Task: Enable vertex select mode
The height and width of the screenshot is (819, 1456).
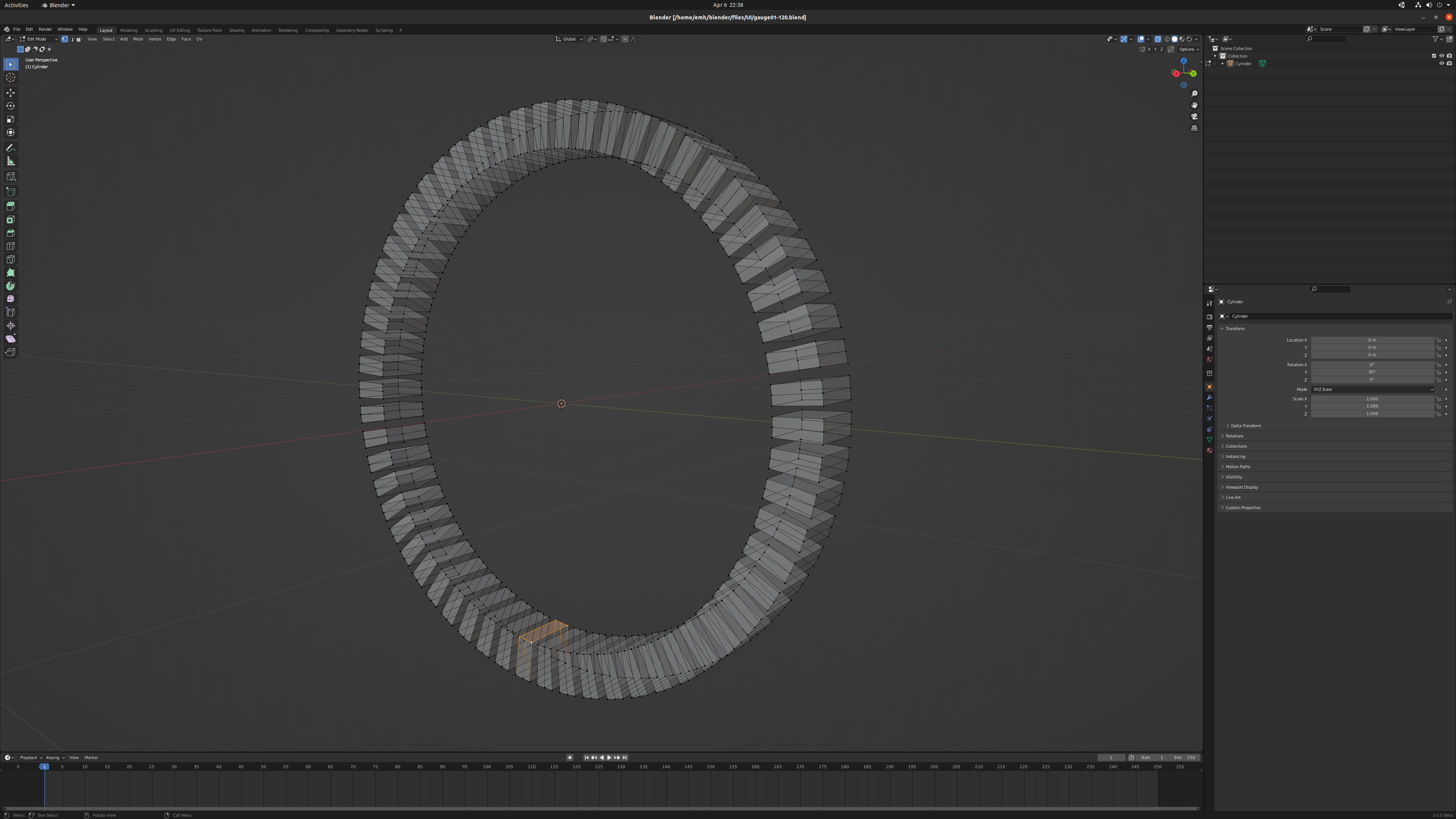Action: click(x=64, y=39)
